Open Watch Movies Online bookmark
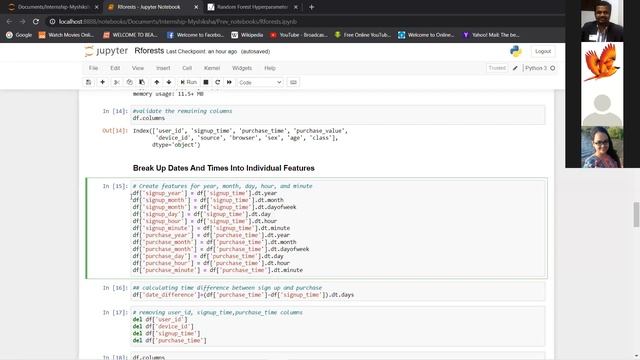The height and width of the screenshot is (360, 640). point(66,35)
